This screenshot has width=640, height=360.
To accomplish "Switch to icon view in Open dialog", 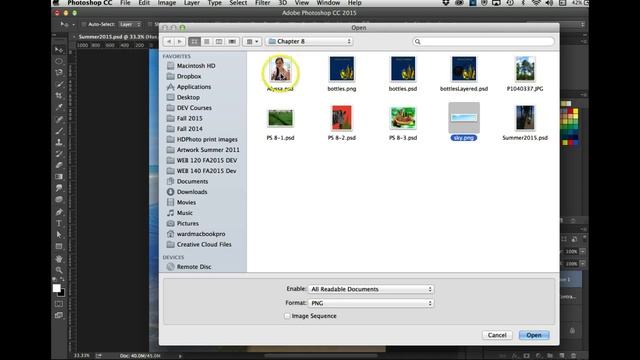I will click(194, 41).
